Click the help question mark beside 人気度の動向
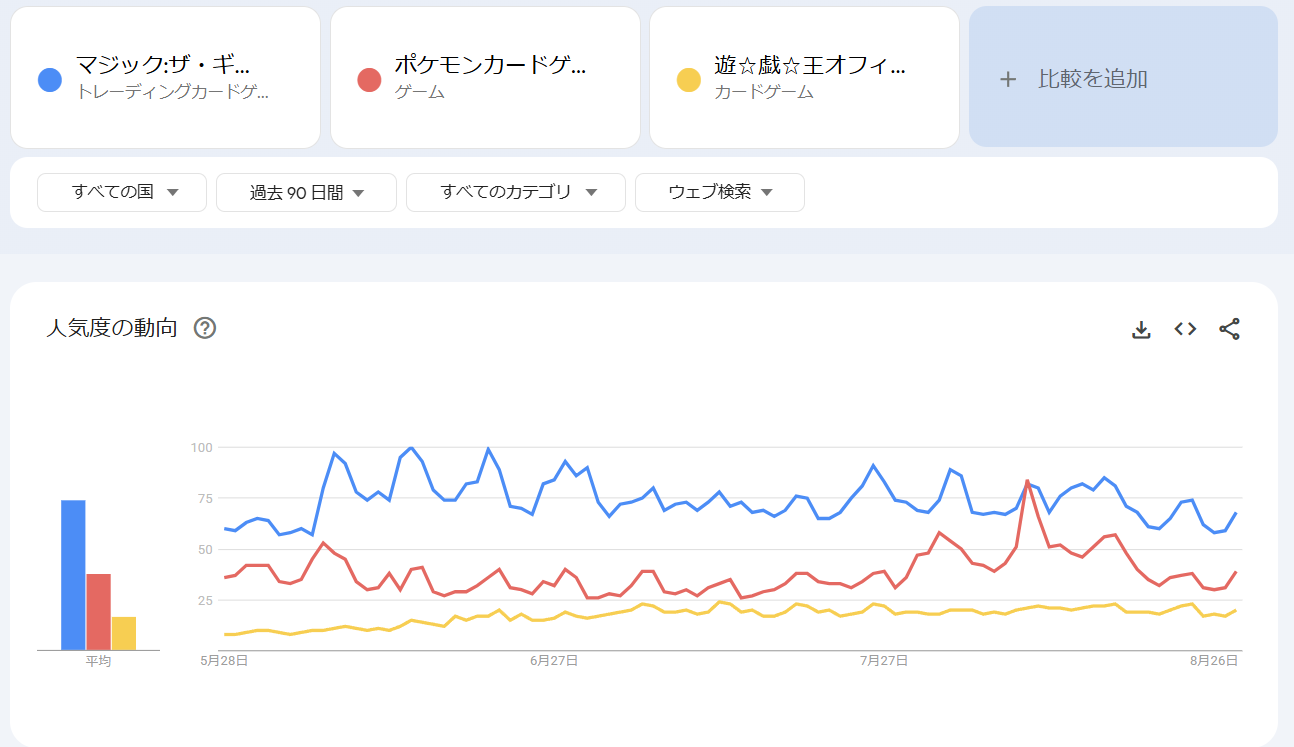This screenshot has width=1294, height=747. pos(205,328)
